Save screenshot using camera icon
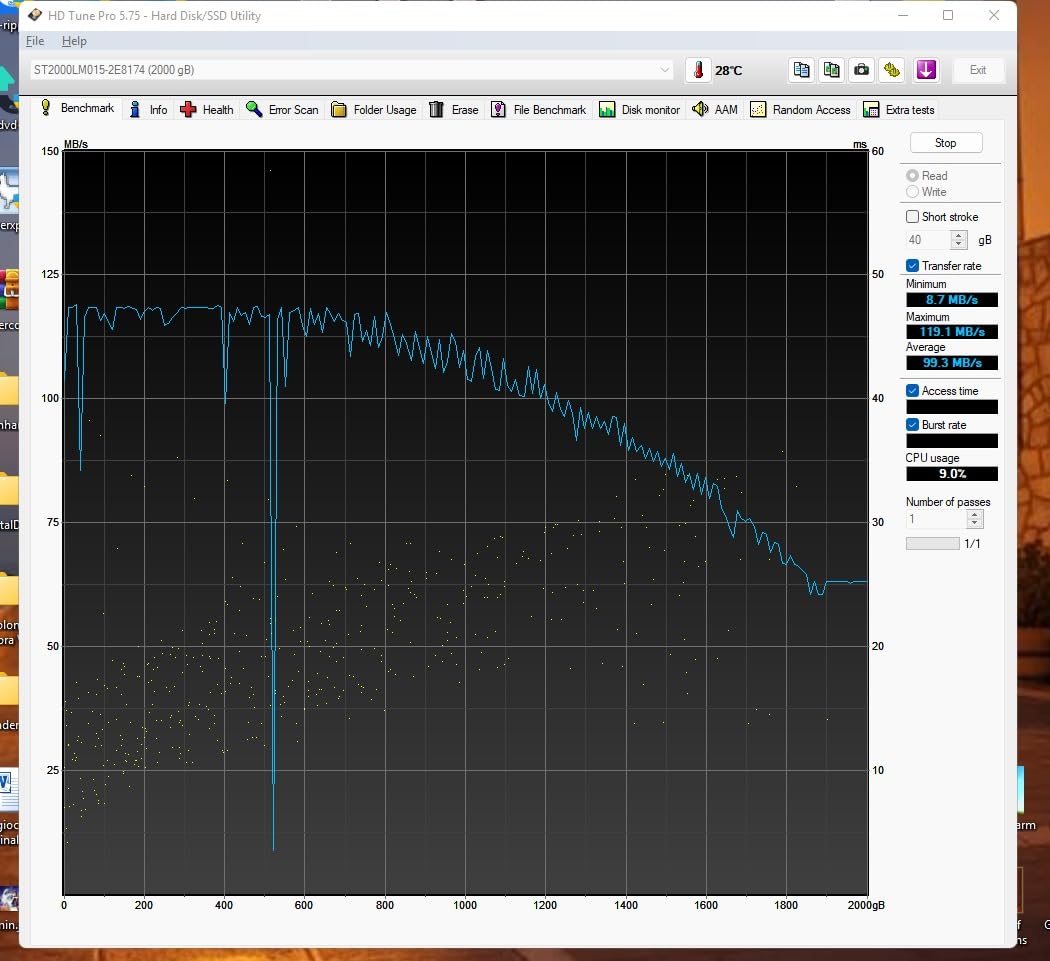 click(x=862, y=70)
